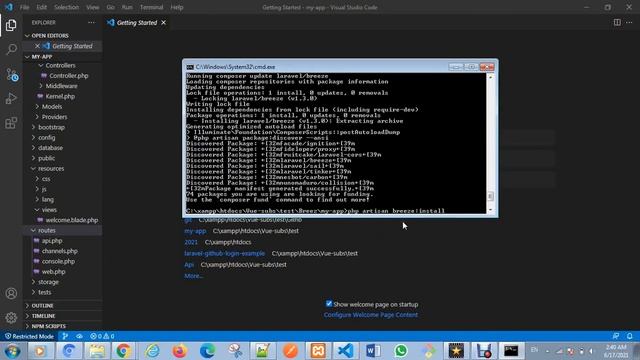Collapse the resources folder
Screen dimensions: 640x360
(51, 169)
